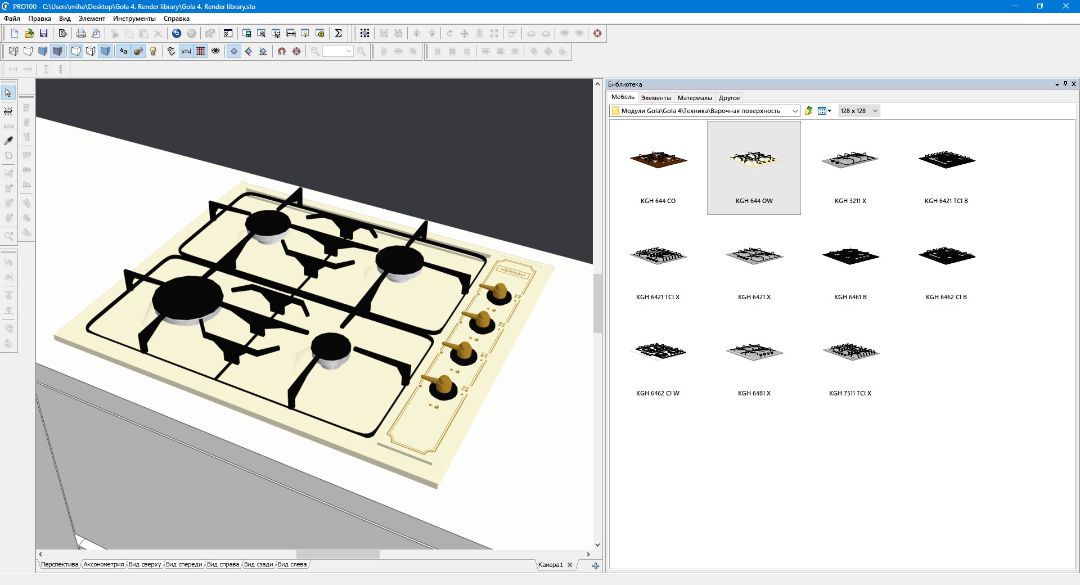Select the arrow pointer tool
The width and height of the screenshot is (1080, 585).
pyautogui.click(x=9, y=93)
